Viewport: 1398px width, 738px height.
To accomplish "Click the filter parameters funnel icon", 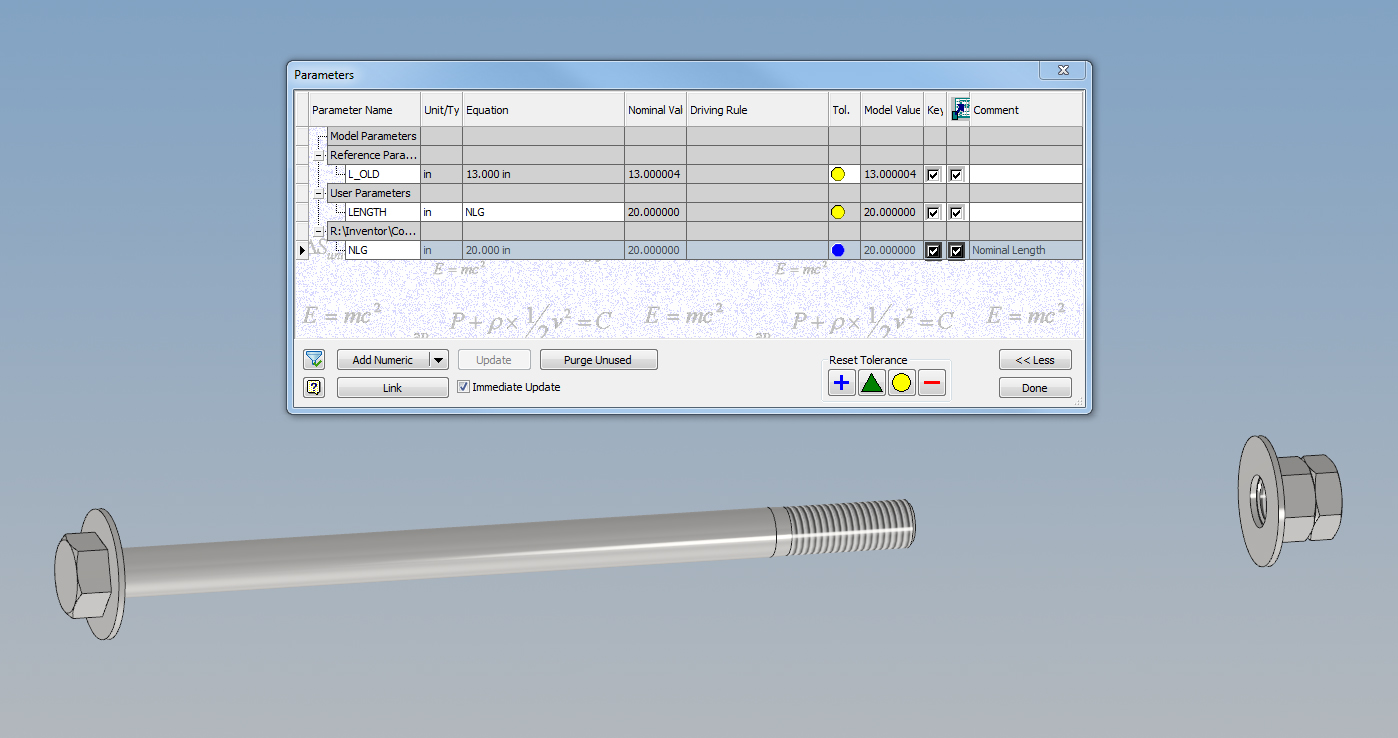I will [x=314, y=359].
